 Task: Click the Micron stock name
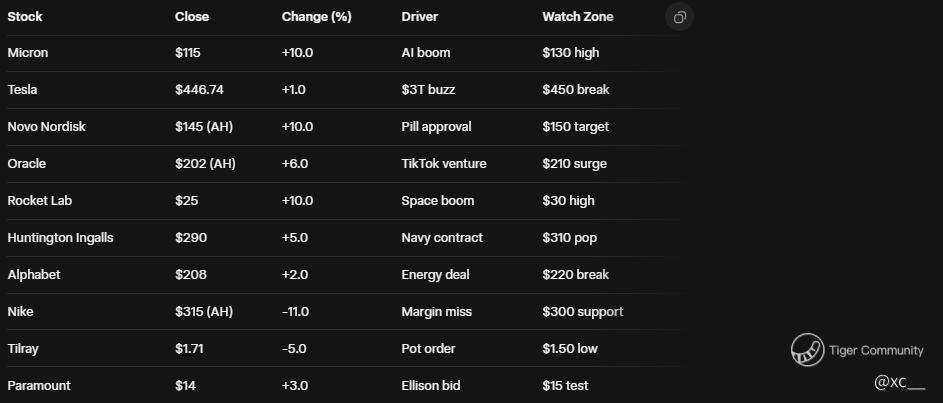point(28,53)
